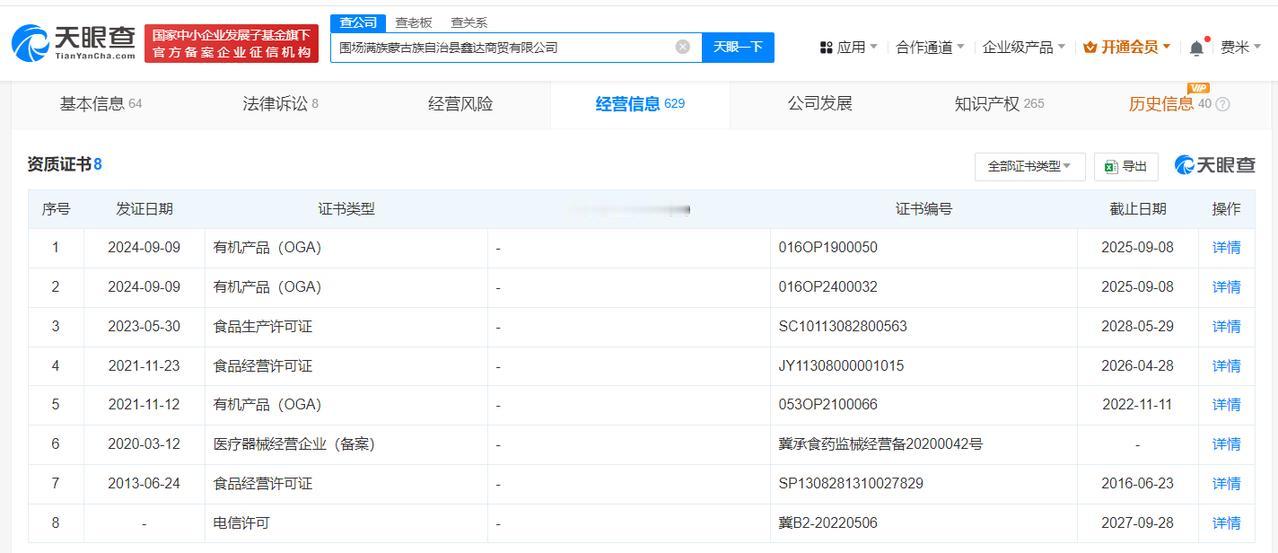Click the 导出 export button

tap(1126, 166)
